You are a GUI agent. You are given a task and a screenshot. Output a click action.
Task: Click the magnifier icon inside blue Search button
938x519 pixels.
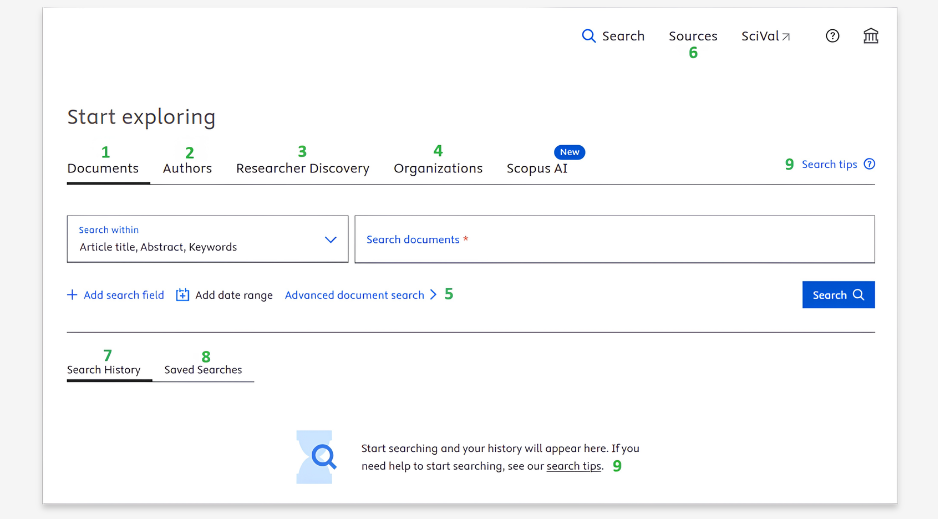pos(858,295)
